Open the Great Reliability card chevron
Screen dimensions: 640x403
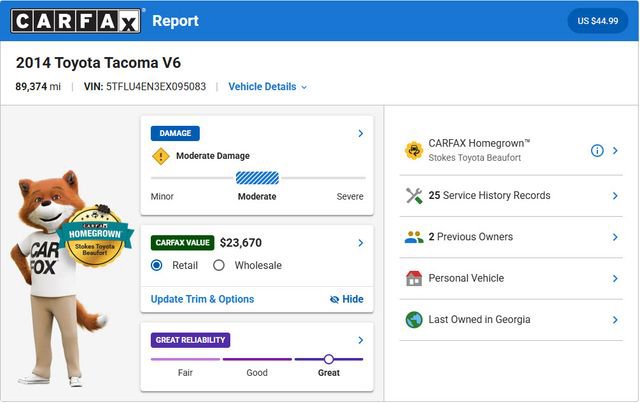(x=360, y=340)
